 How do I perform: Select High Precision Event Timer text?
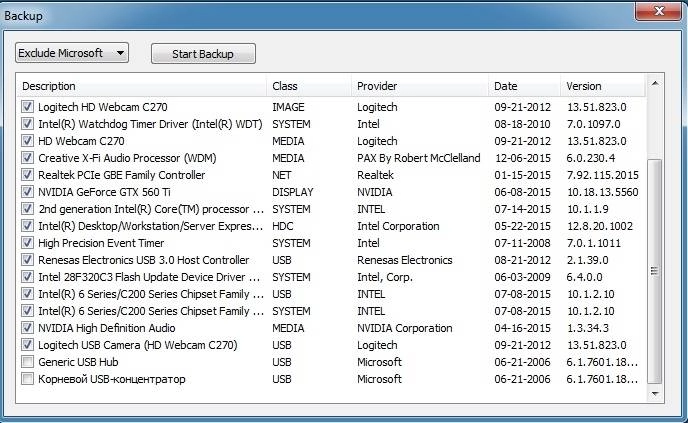click(x=101, y=243)
